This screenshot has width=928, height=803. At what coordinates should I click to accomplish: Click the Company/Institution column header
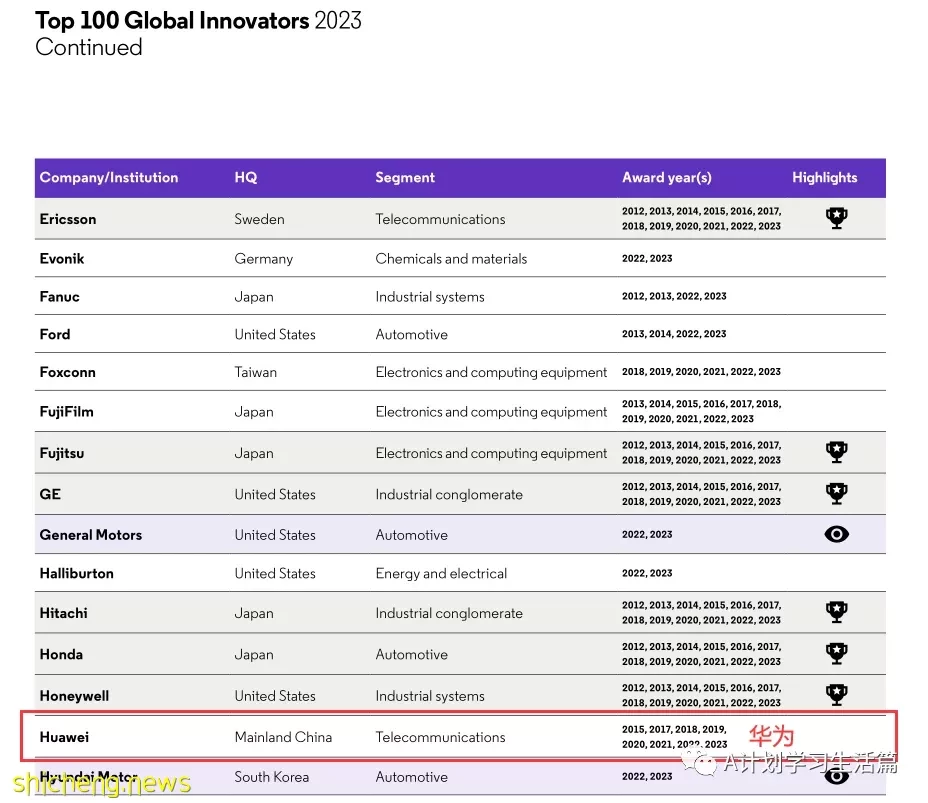109,178
